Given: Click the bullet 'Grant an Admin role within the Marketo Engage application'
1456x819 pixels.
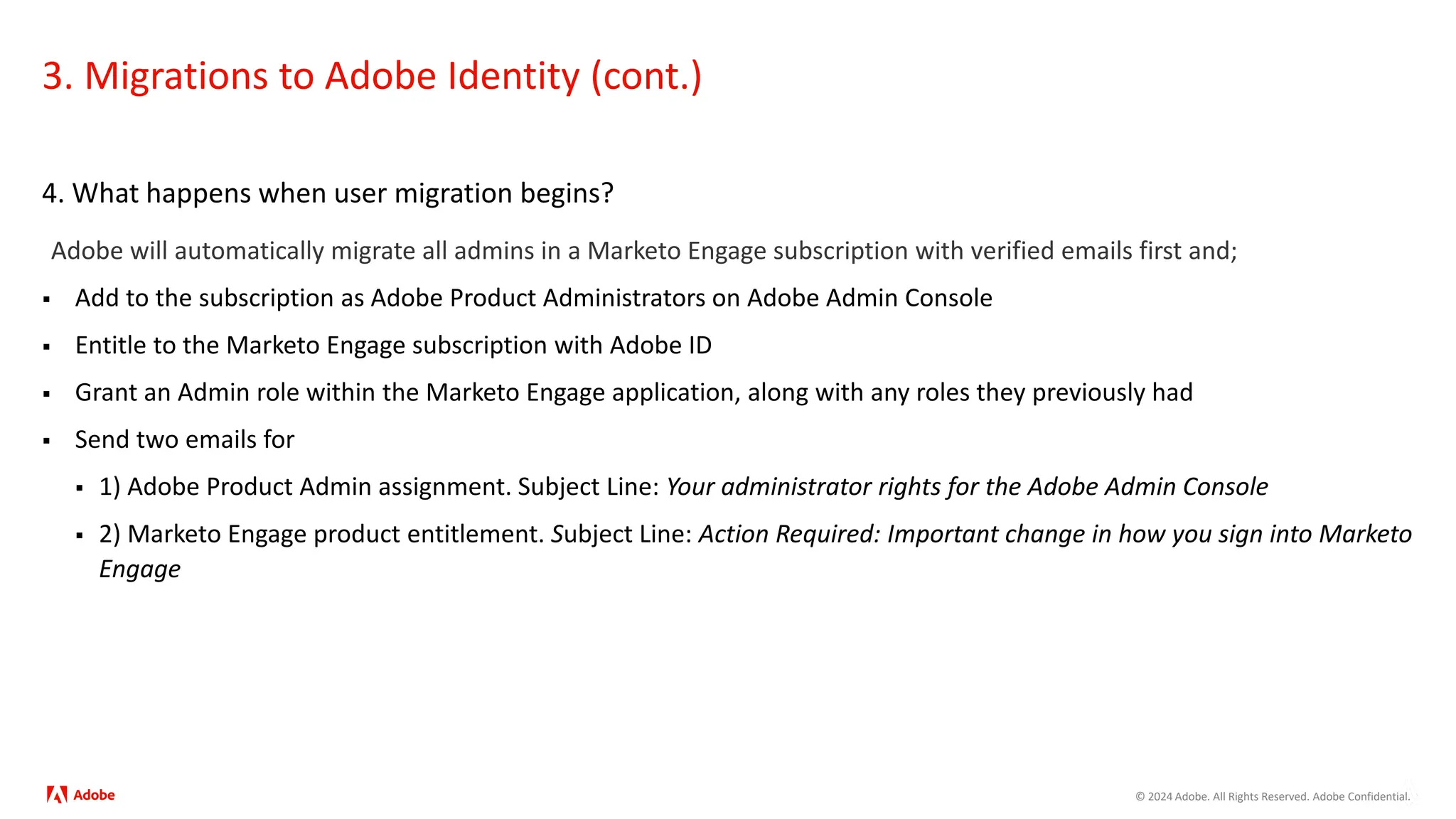Looking at the screenshot, I should pyautogui.click(x=634, y=392).
